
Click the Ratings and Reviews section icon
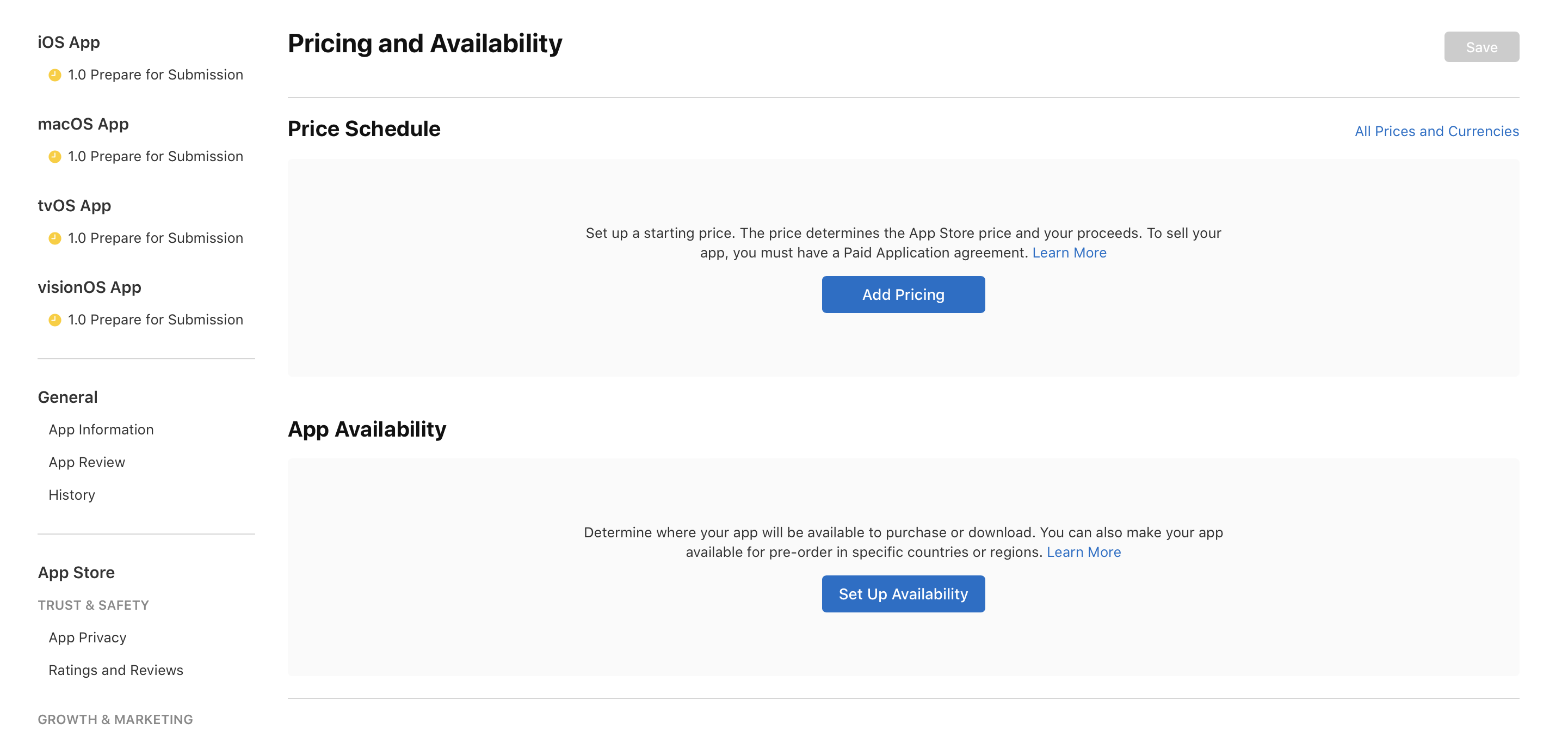click(115, 669)
